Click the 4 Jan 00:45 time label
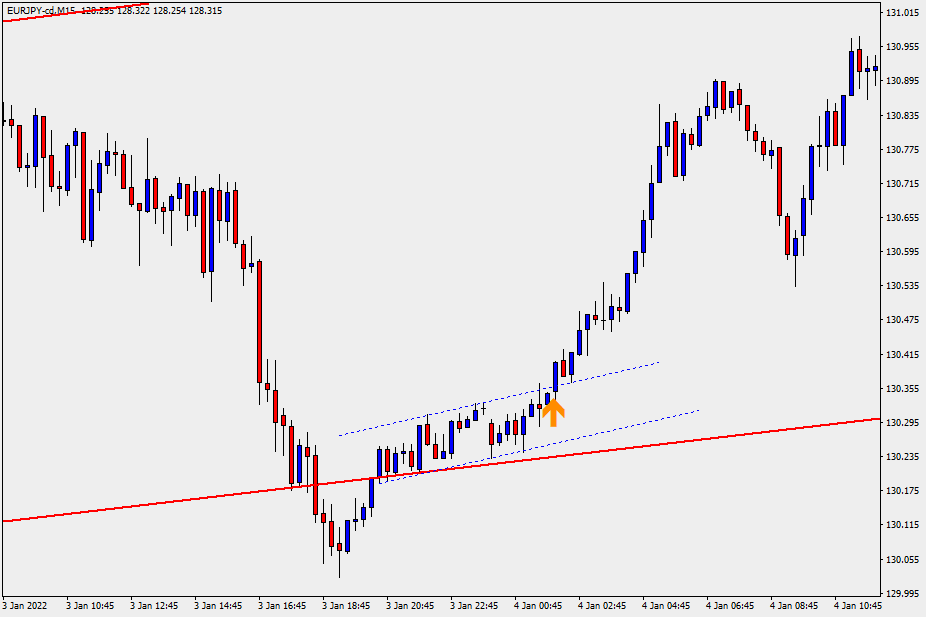The image size is (926, 617). tap(539, 606)
